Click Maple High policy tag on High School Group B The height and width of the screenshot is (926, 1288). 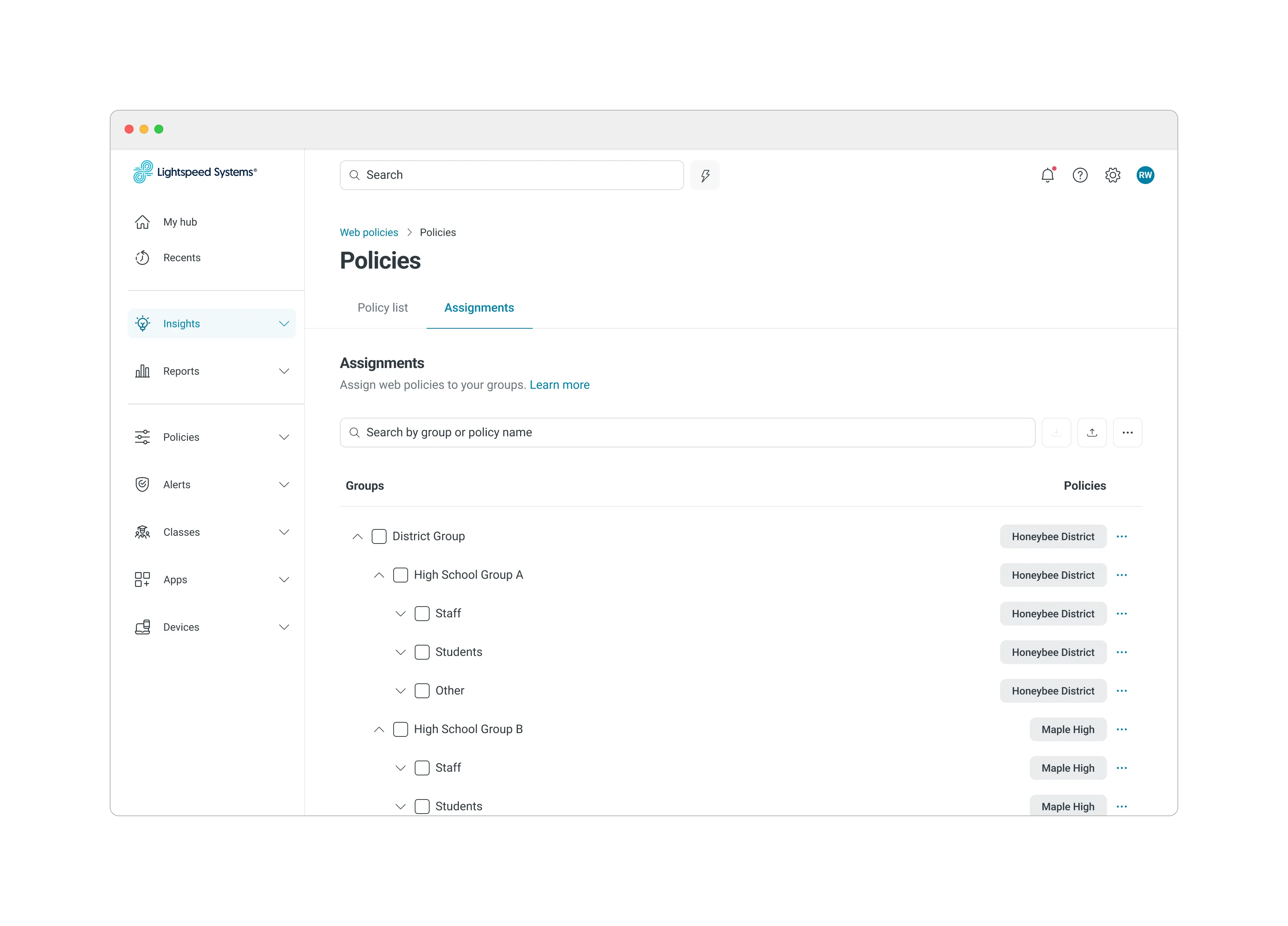pyautogui.click(x=1068, y=729)
